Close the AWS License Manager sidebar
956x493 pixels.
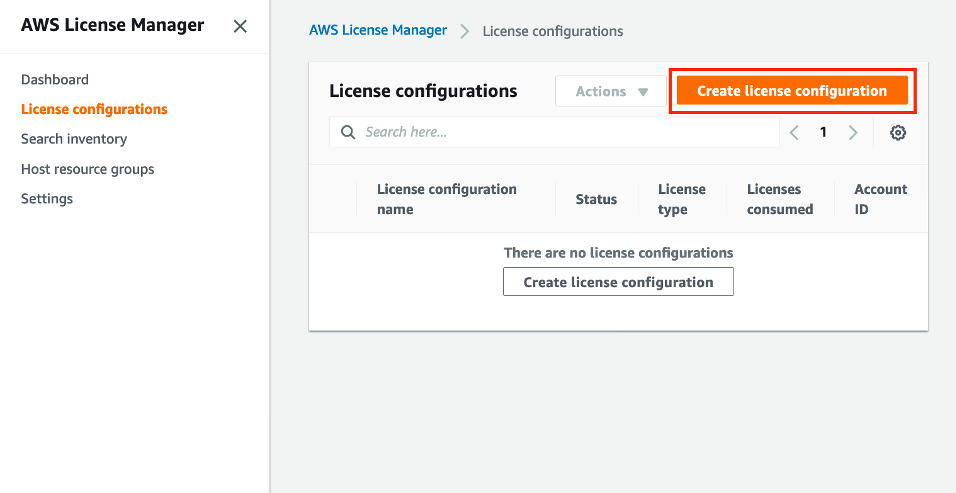point(240,26)
